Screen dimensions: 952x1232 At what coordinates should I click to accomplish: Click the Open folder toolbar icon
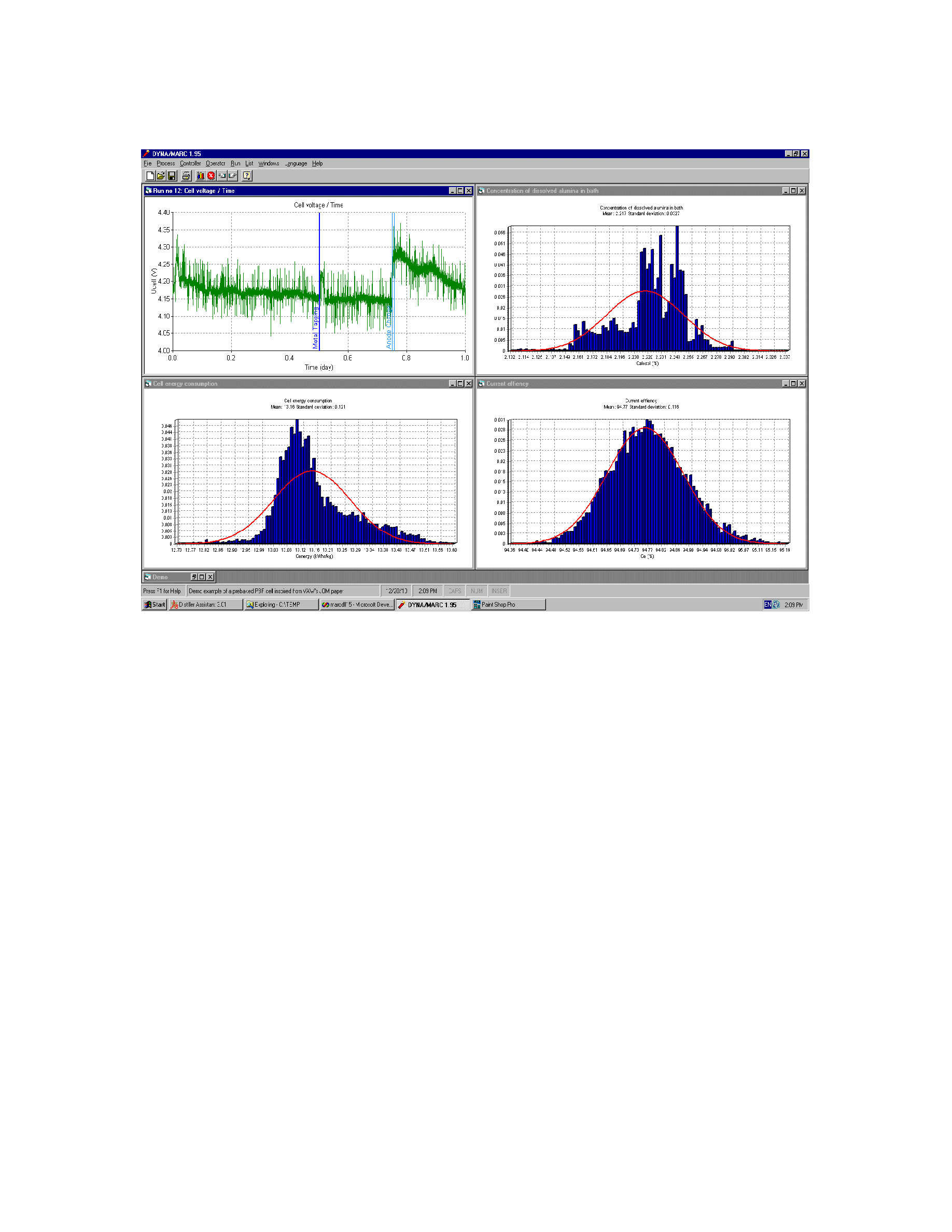[161, 176]
